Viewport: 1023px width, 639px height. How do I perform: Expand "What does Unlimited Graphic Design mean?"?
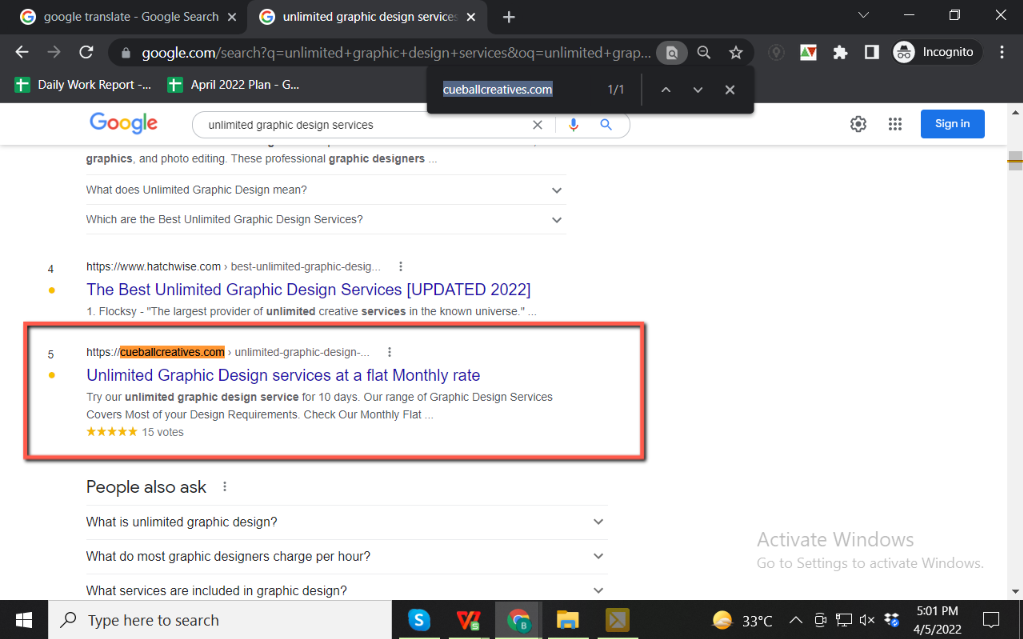point(325,190)
